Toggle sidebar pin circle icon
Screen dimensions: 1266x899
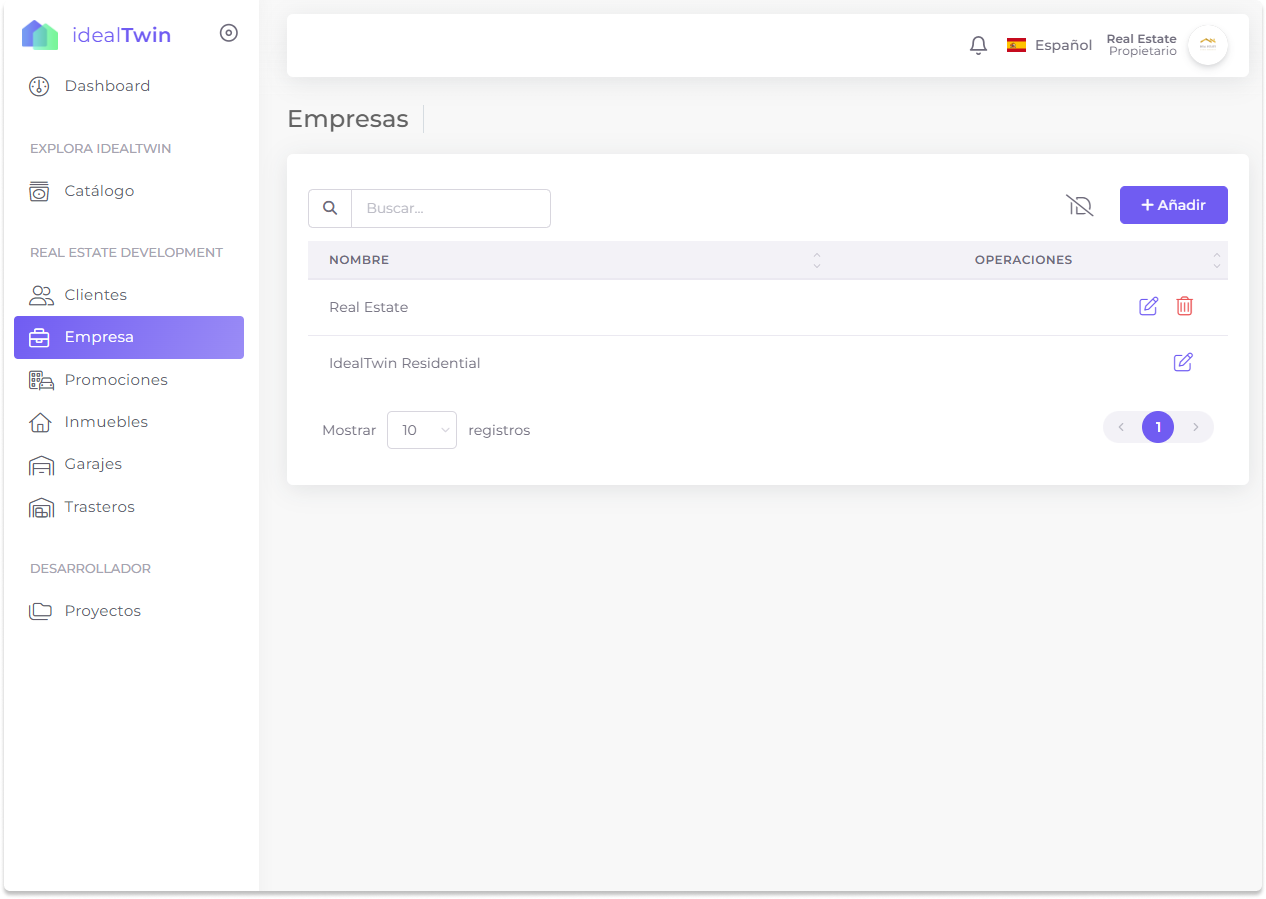(x=229, y=33)
